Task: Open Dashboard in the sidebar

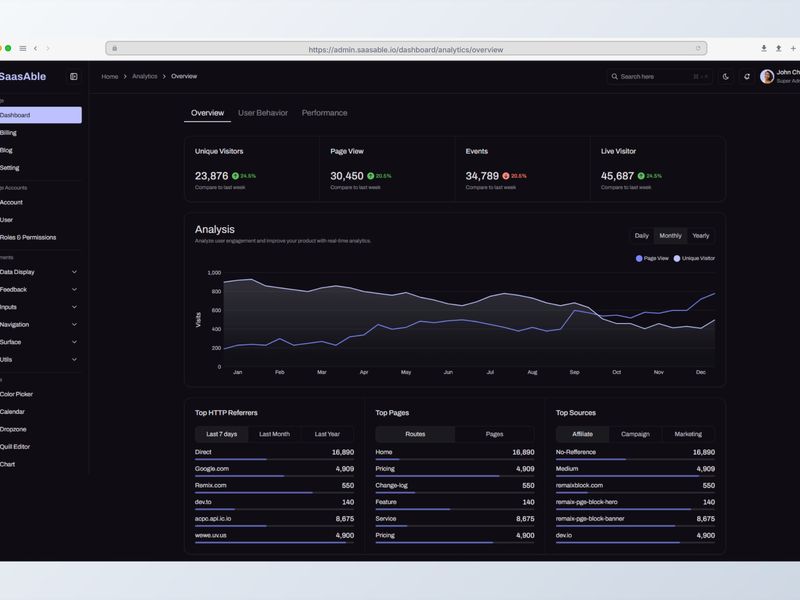Action: point(40,115)
